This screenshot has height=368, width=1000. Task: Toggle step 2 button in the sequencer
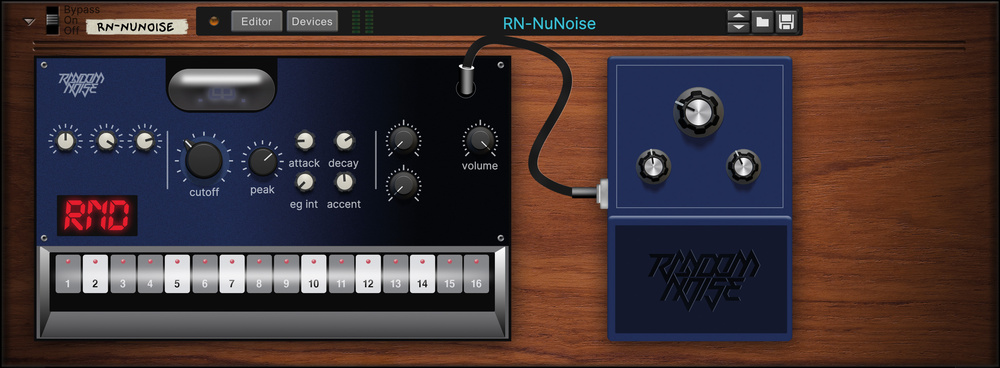click(x=95, y=274)
